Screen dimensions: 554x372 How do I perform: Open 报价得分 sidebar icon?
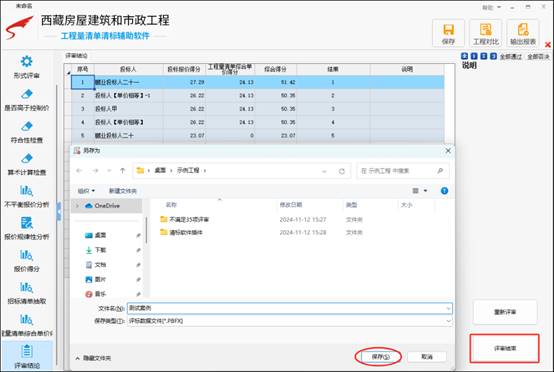coord(26,255)
